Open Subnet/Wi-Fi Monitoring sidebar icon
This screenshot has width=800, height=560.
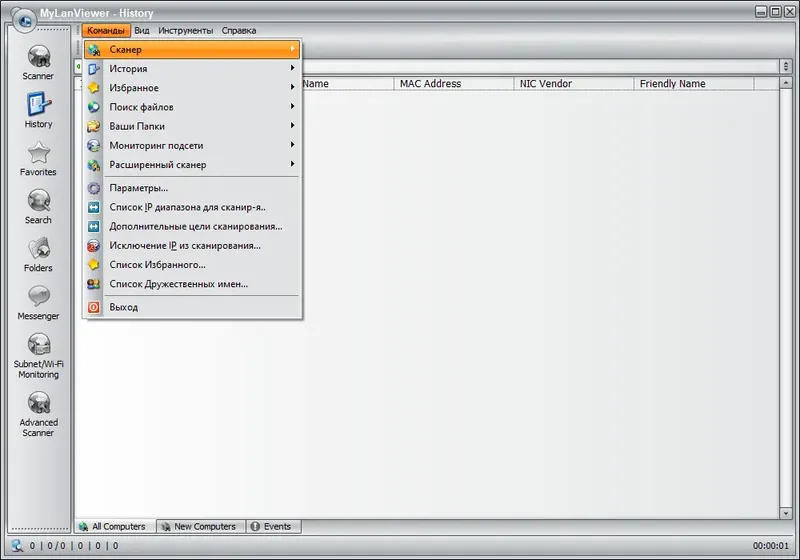click(39, 344)
